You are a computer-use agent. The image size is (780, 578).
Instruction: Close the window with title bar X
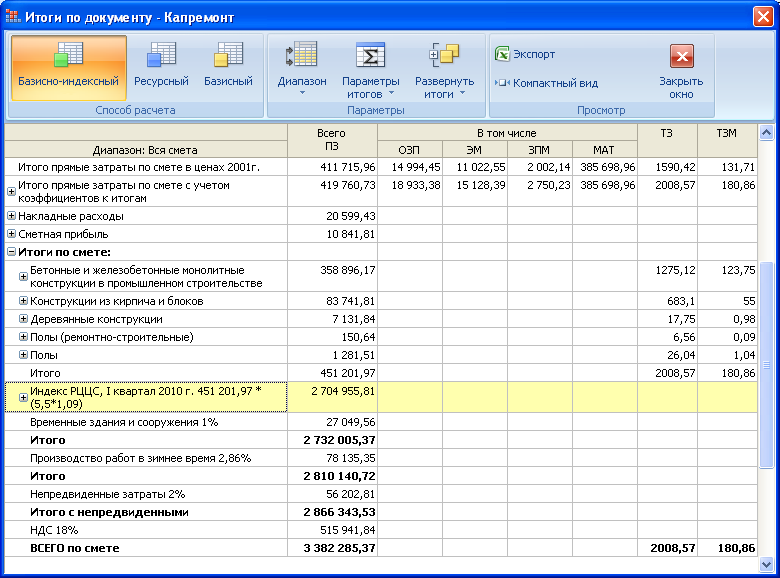763,16
